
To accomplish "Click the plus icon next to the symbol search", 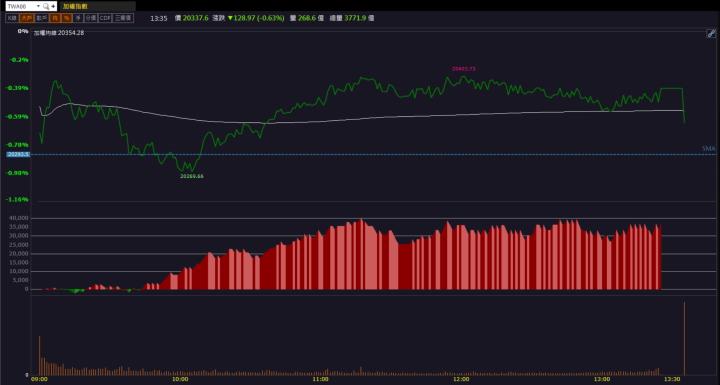I will (53, 6).
